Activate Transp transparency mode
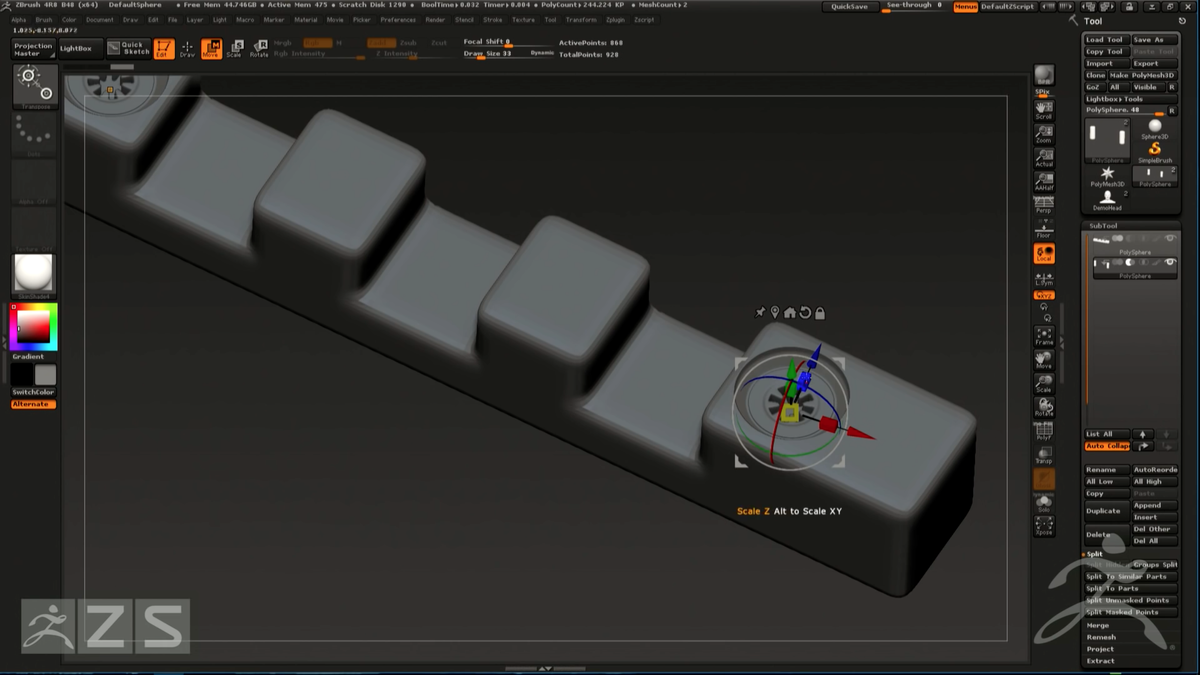This screenshot has height=675, width=1200. tap(1046, 456)
